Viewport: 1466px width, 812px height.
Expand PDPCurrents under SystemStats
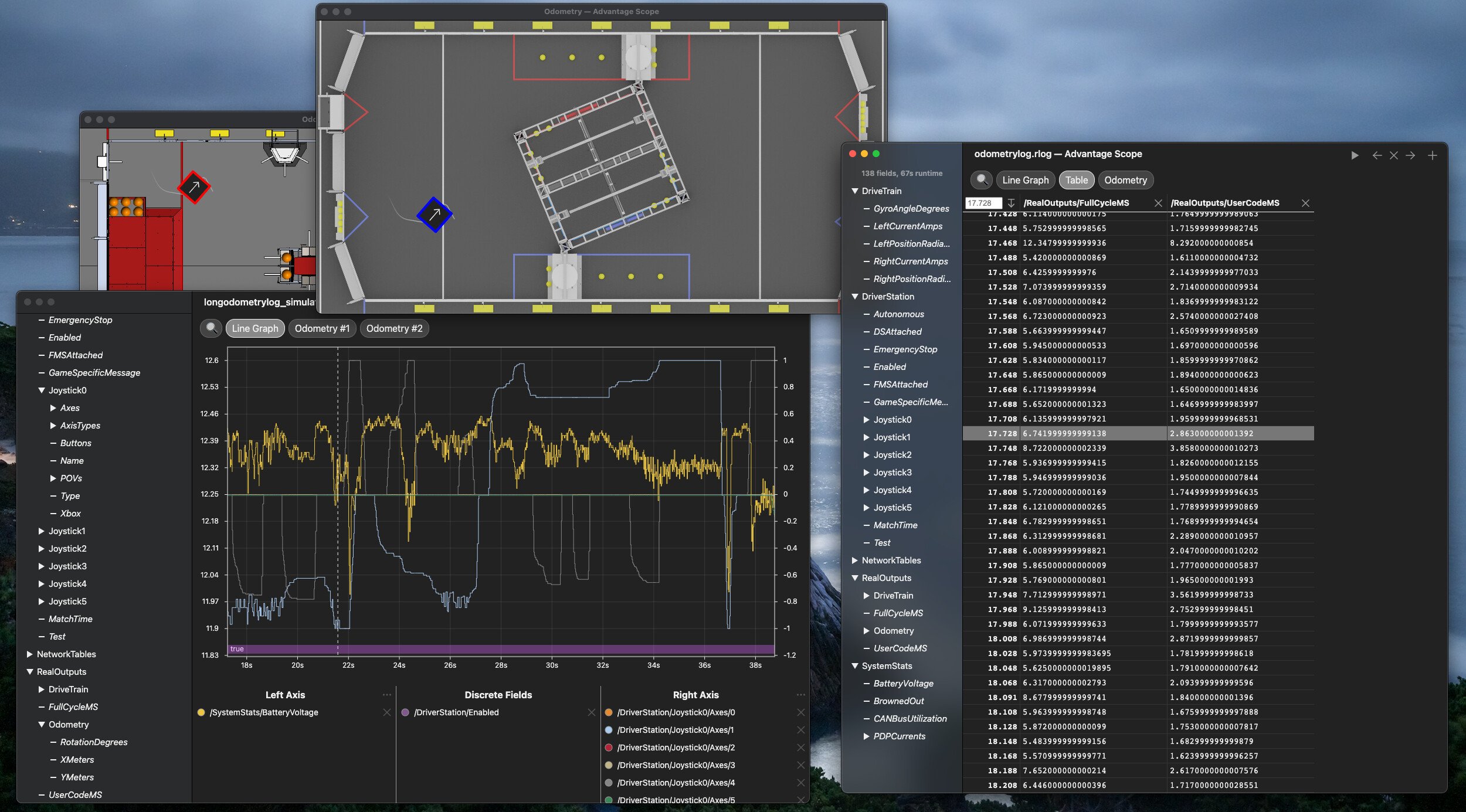pyautogui.click(x=867, y=736)
